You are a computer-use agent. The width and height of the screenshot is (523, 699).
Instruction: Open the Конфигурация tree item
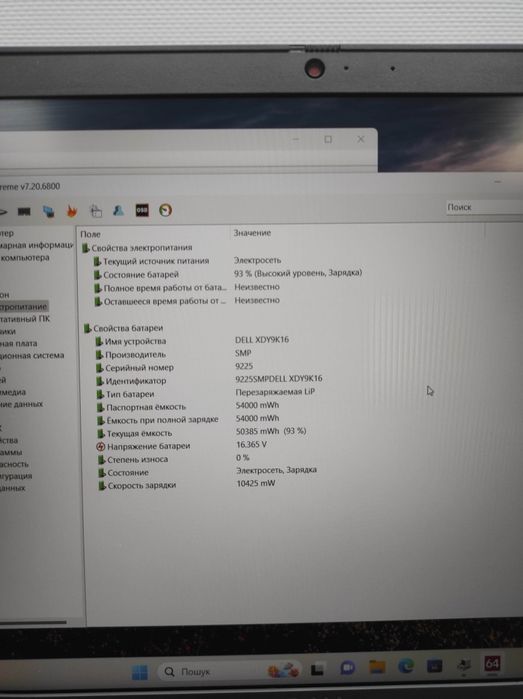16,476
